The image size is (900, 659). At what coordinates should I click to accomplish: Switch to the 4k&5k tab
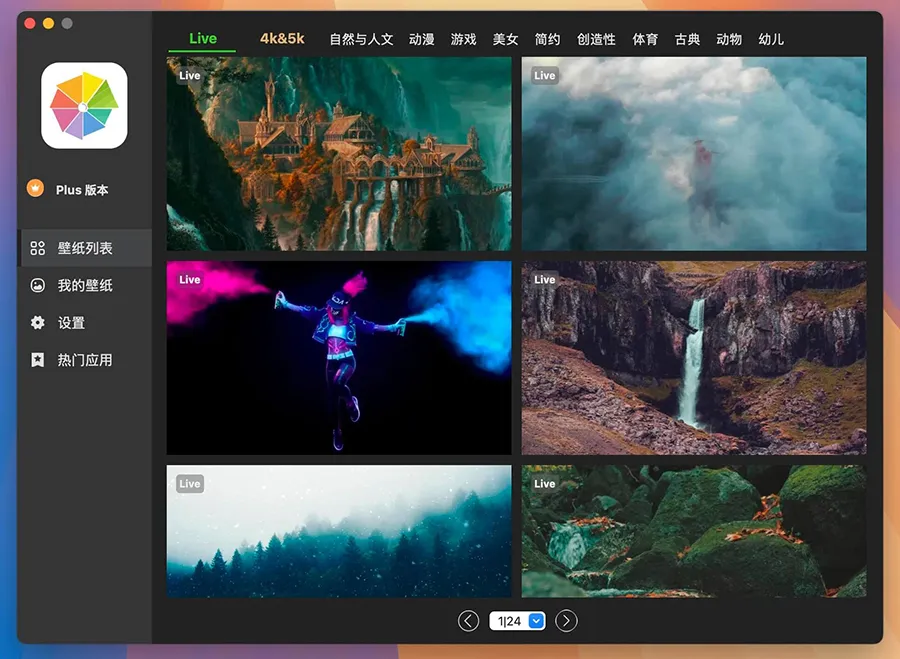pos(282,39)
